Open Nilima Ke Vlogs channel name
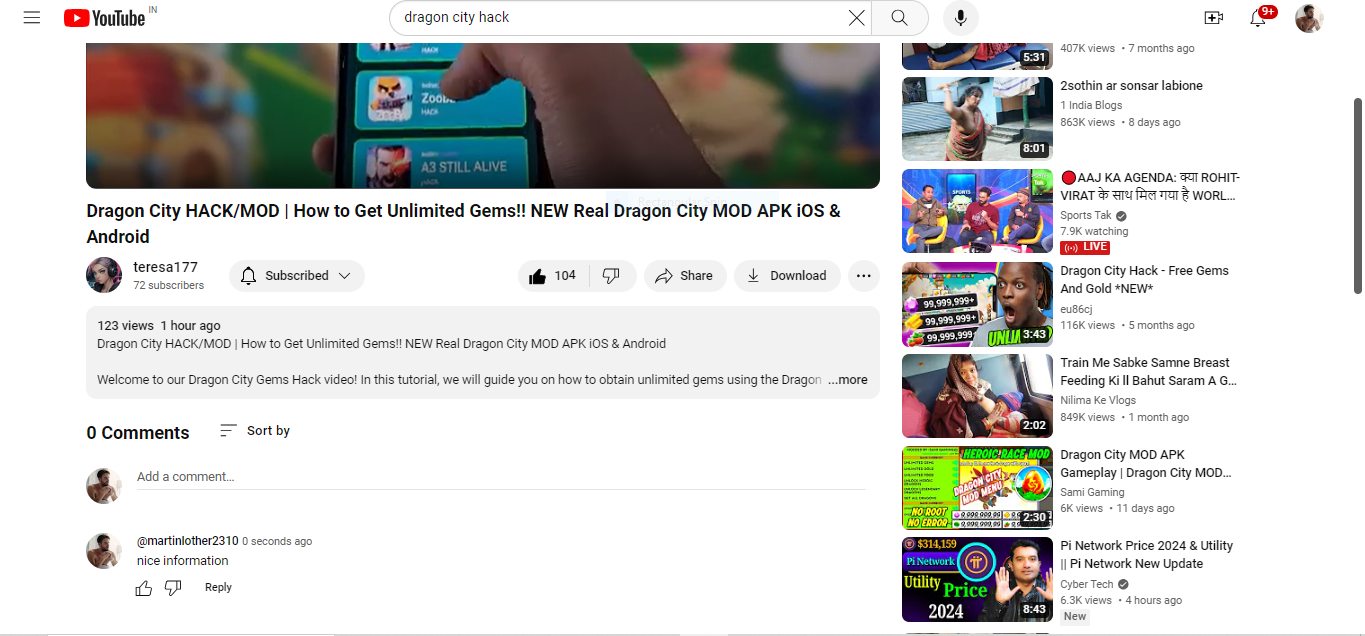Screen dimensions: 1365x636 (1098, 400)
